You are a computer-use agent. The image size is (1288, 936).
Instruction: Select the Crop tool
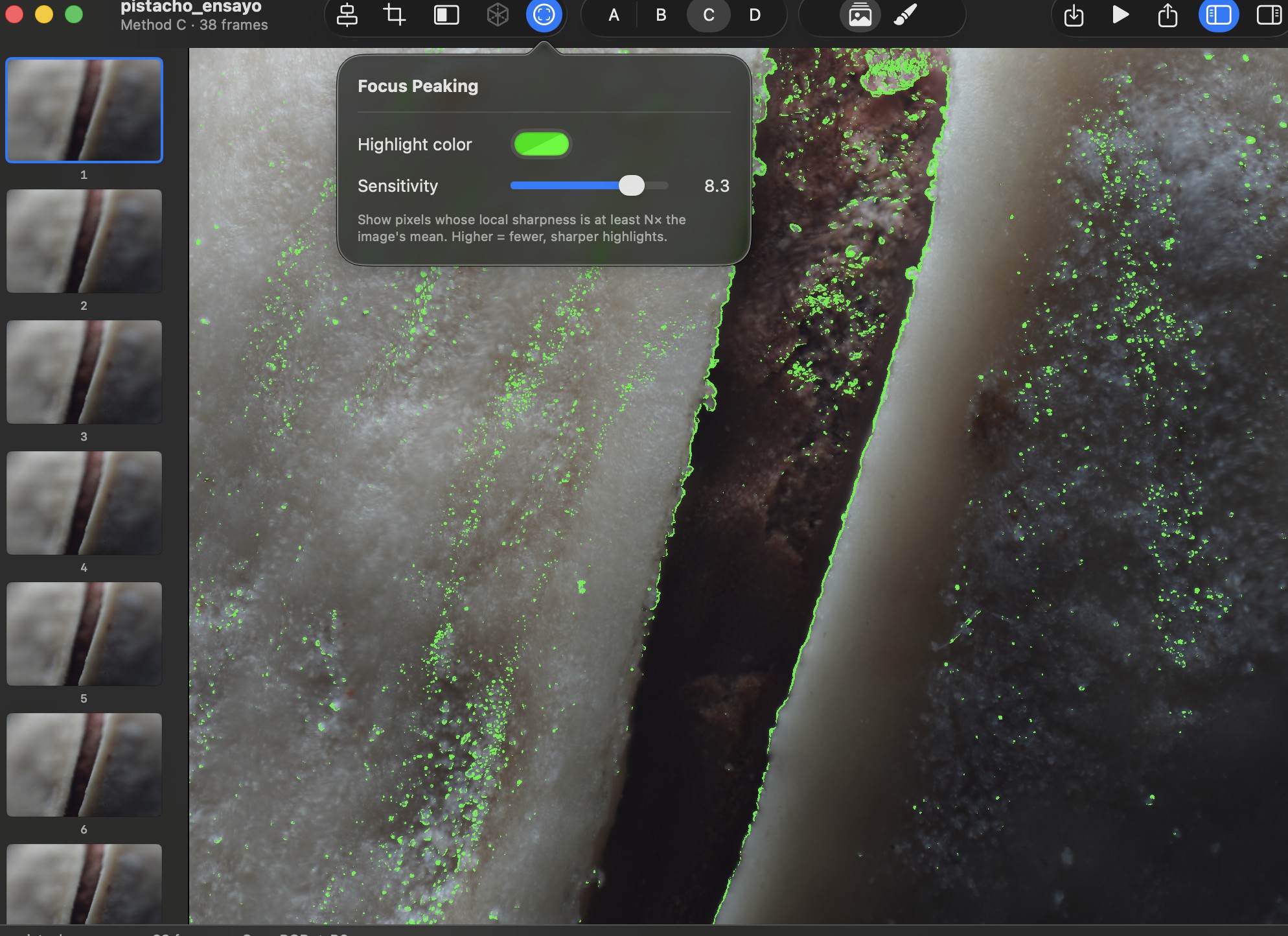pos(395,15)
